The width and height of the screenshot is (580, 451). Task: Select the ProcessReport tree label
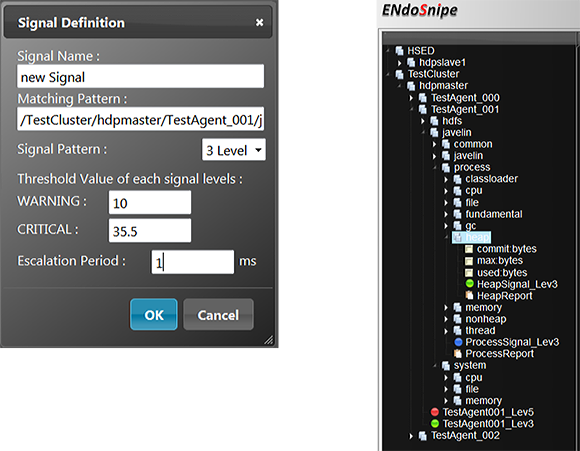tap(499, 354)
